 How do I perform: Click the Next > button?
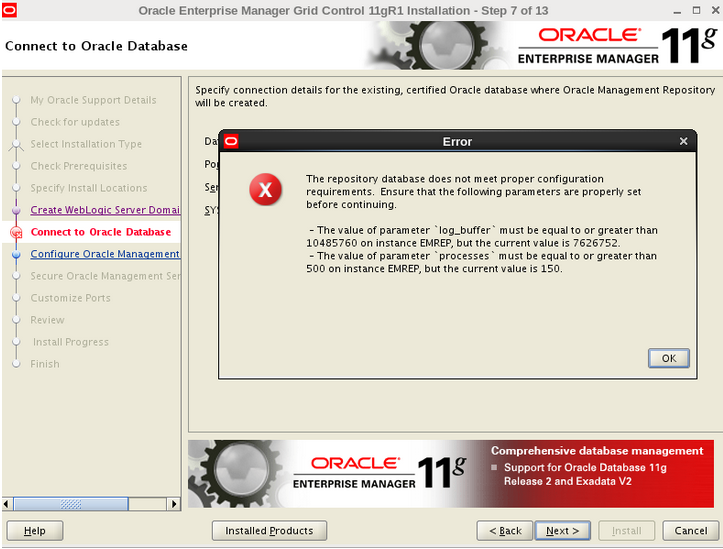563,531
